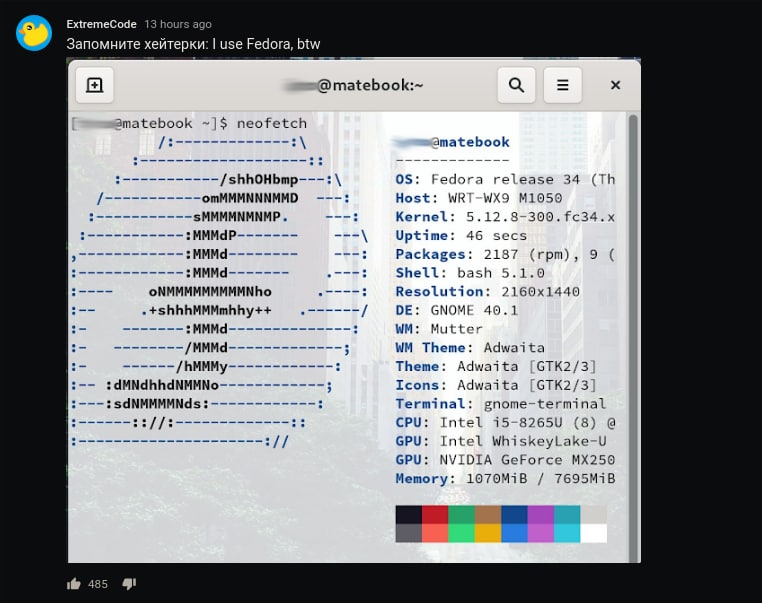Click the 'Host: WRT-WX9 M1050' line
The height and width of the screenshot is (603, 762).
pos(479,198)
